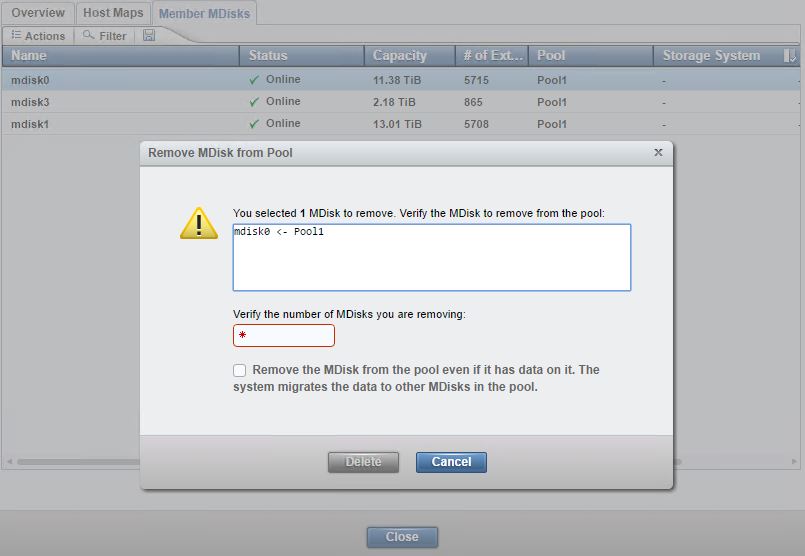Click the Delete button

[363, 462]
